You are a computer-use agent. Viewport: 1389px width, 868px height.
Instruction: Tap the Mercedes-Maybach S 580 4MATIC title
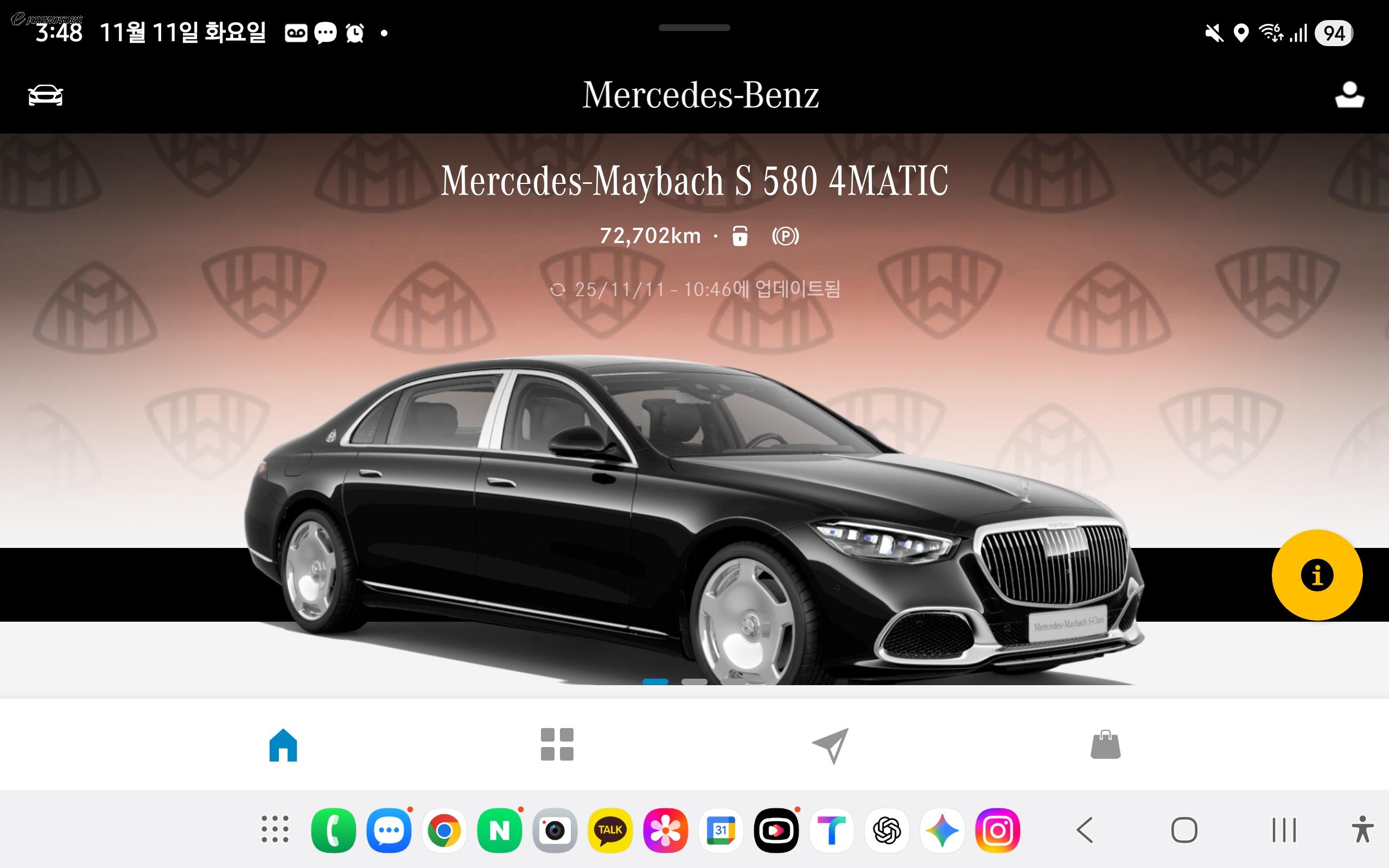pyautogui.click(x=694, y=181)
